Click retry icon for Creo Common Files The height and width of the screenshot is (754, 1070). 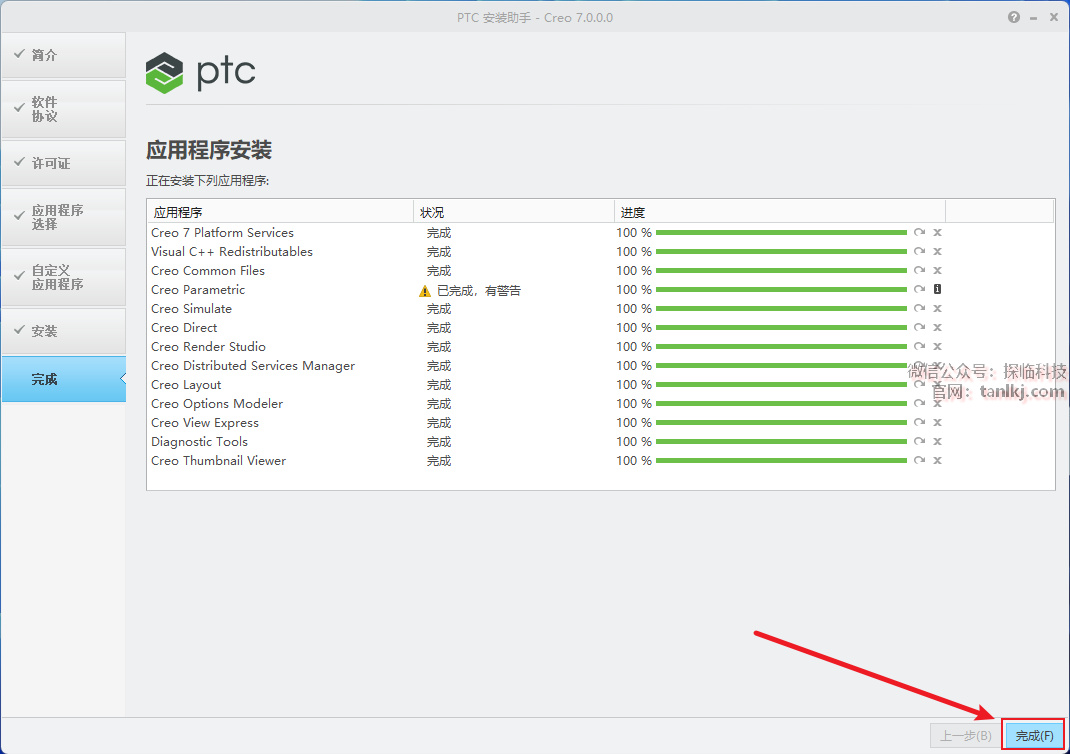pos(919,271)
